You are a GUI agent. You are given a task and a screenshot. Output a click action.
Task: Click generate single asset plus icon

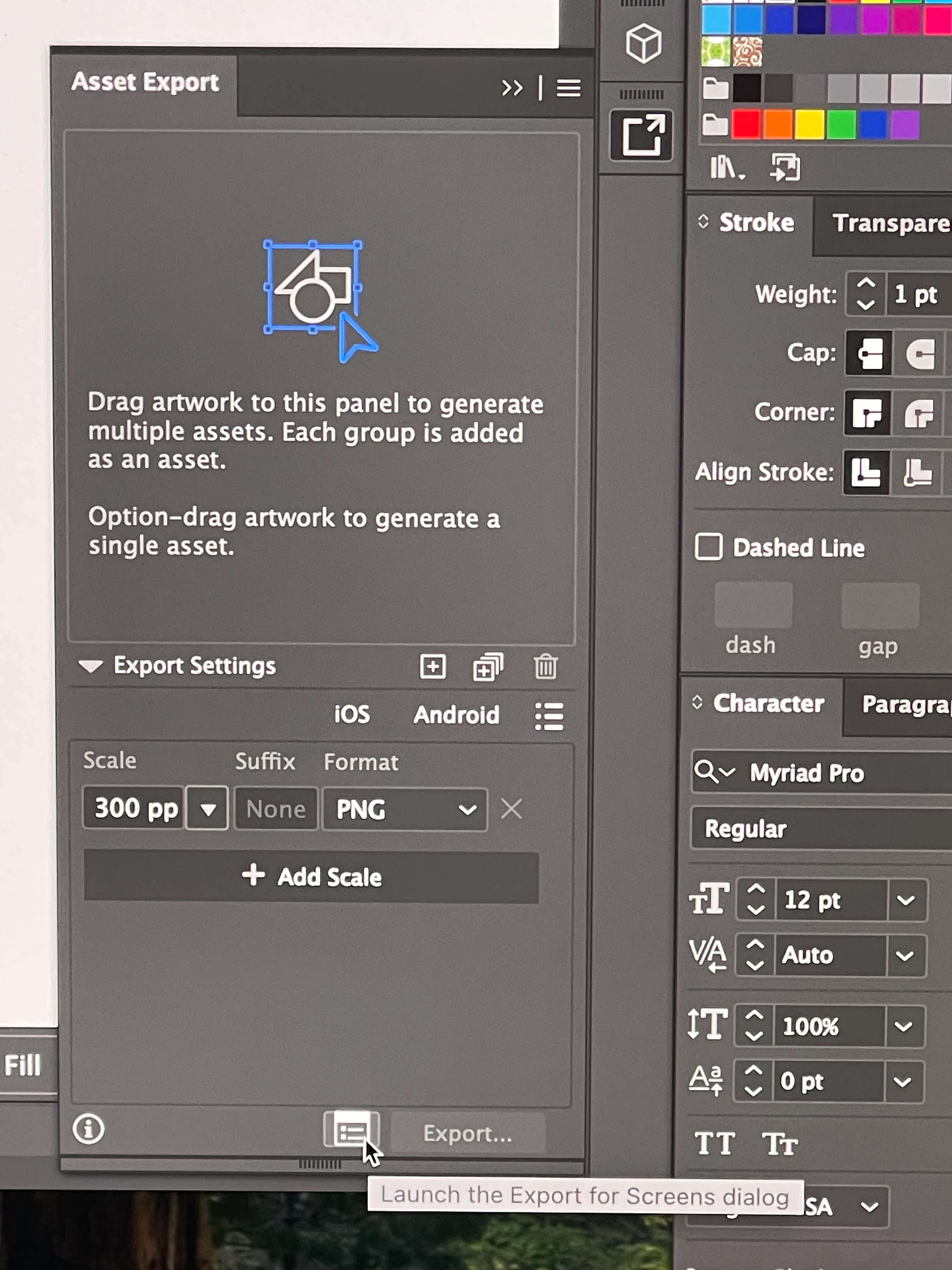pyautogui.click(x=433, y=666)
